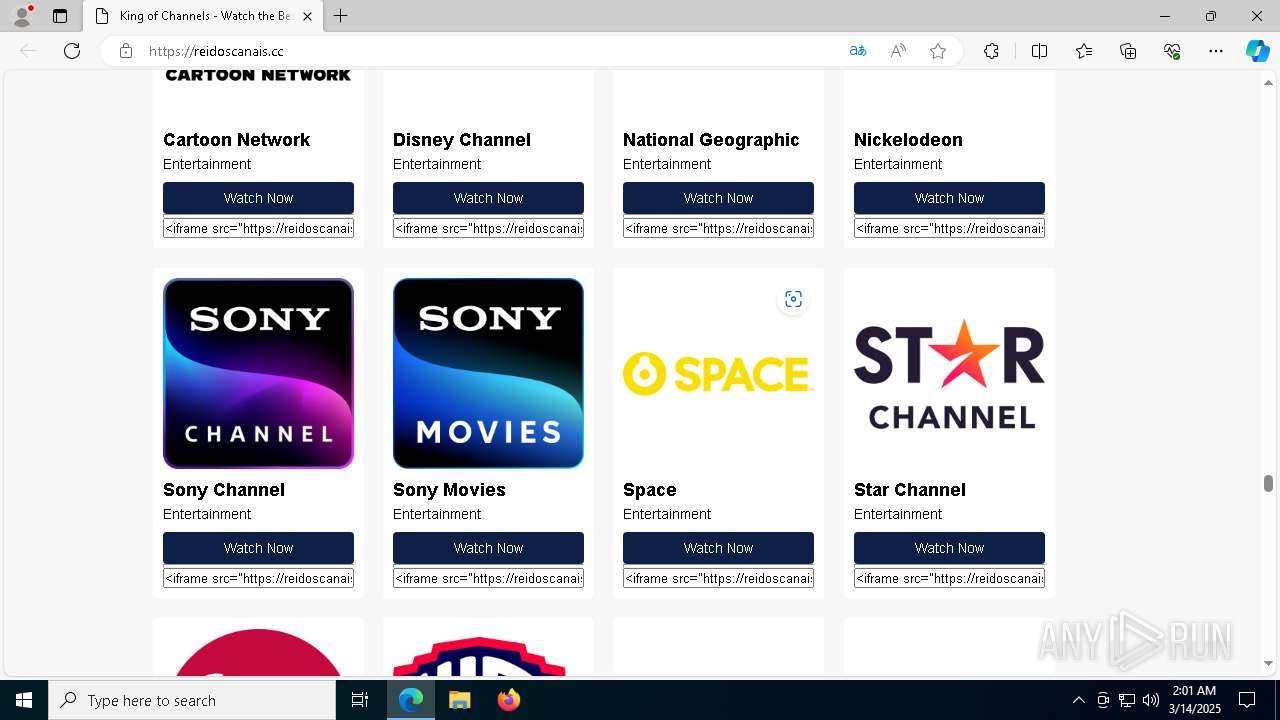This screenshot has width=1280, height=720.
Task: Select the iframe code field under Sony Channel
Action: (258, 578)
